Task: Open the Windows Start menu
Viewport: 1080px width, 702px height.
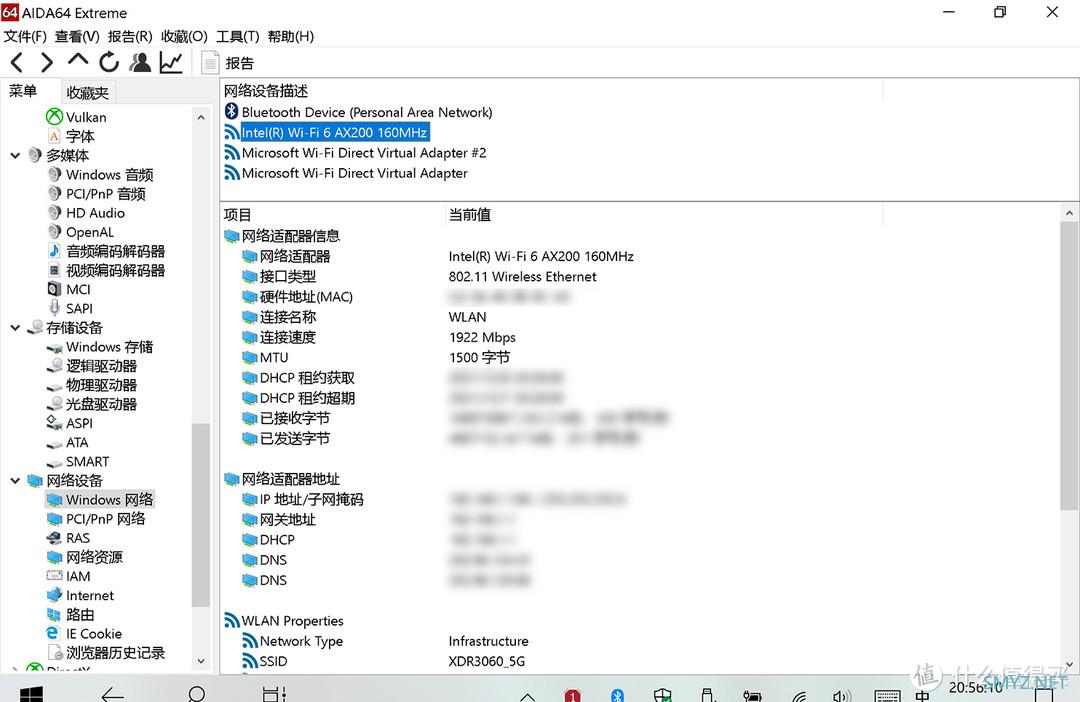Action: [31, 694]
